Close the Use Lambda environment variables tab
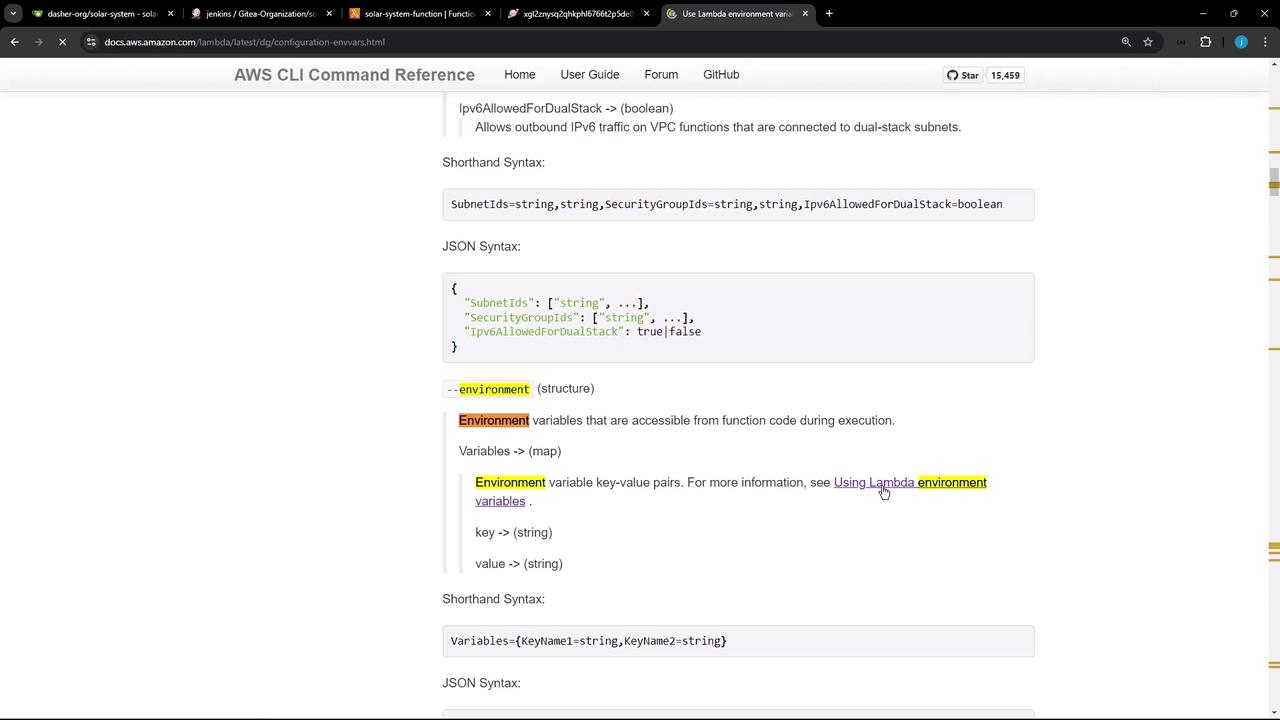Image resolution: width=1280 pixels, height=720 pixels. pos(805,14)
